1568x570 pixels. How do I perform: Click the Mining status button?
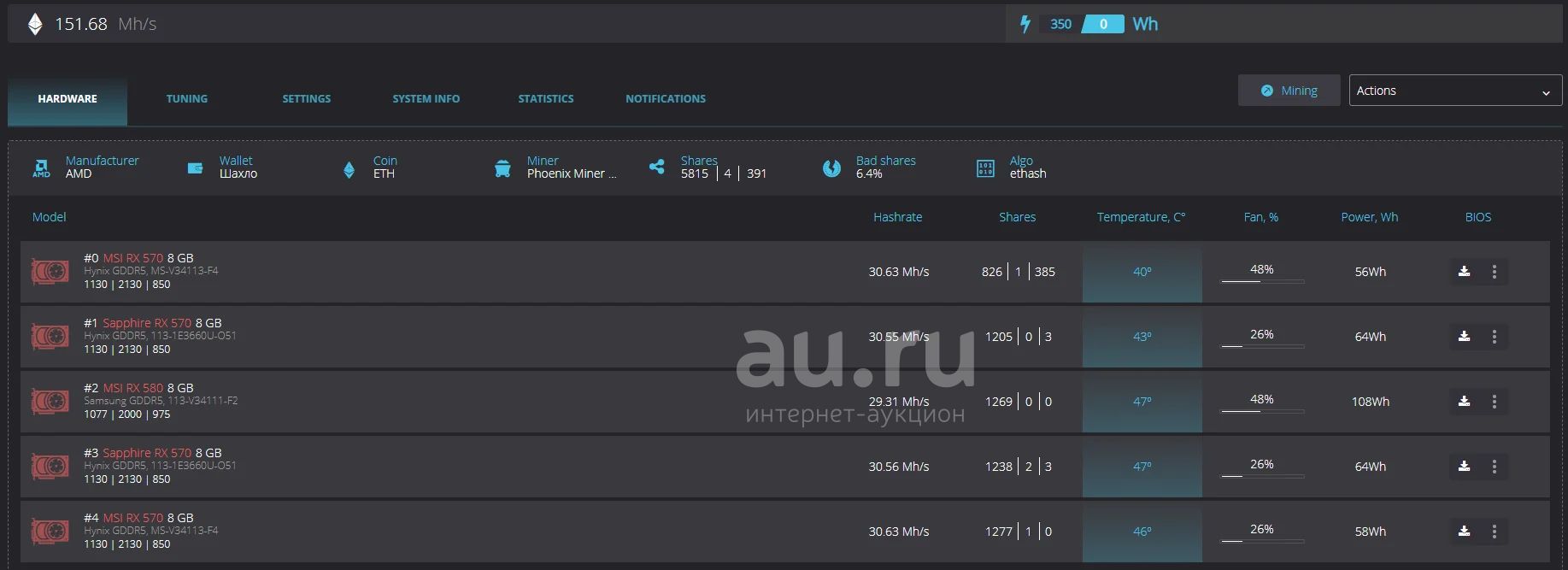tap(1289, 91)
